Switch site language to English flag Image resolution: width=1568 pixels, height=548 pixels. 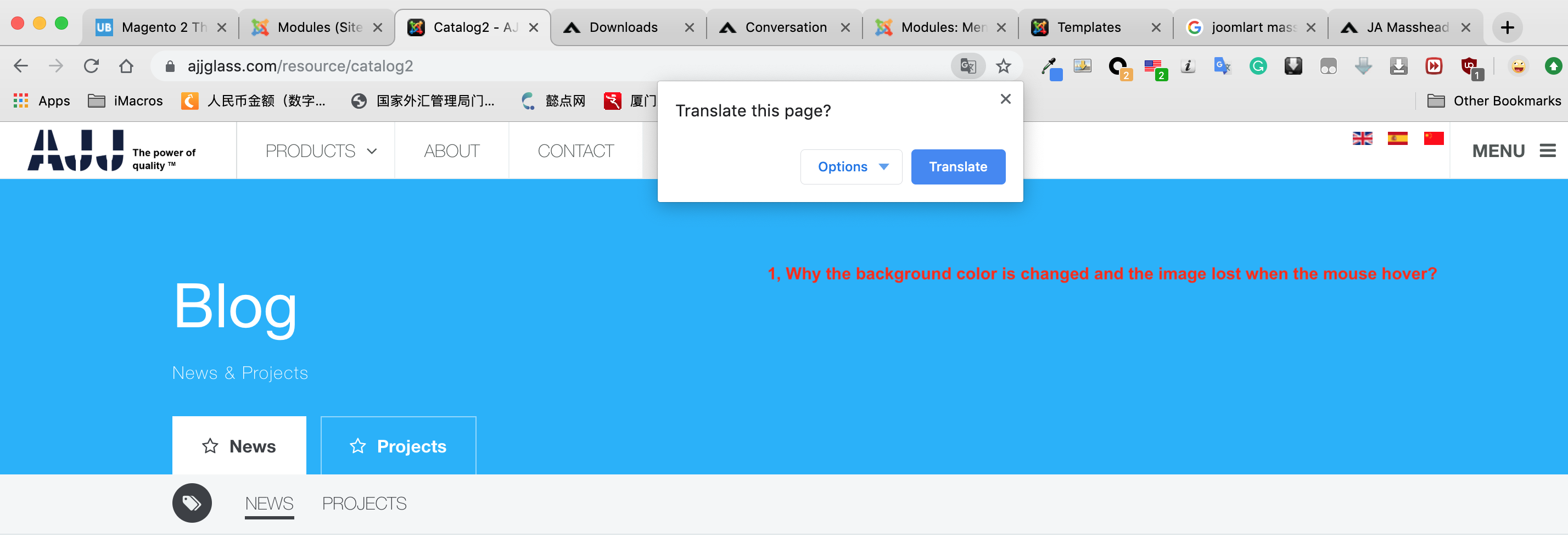1362,138
